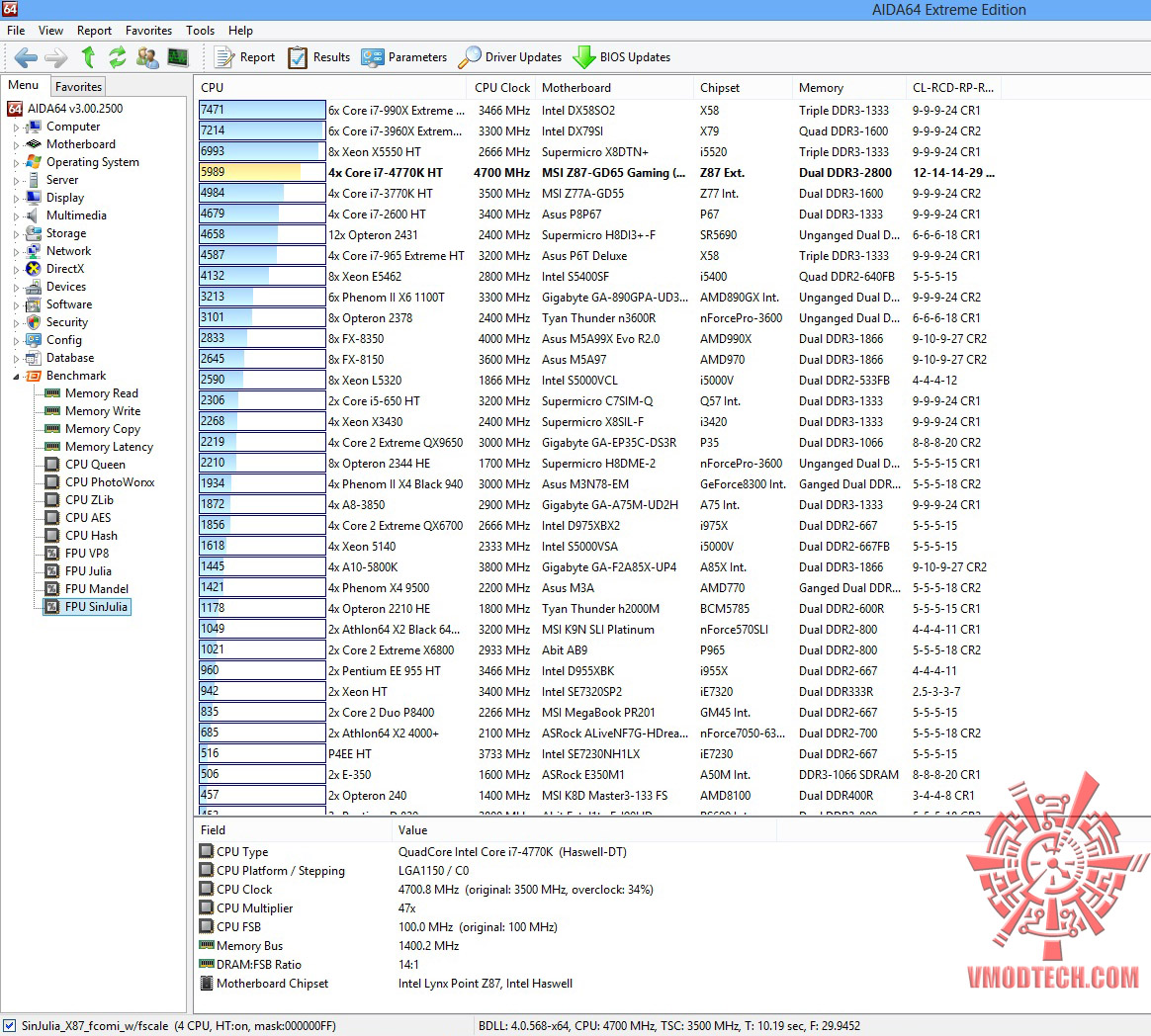Select the 6x Core i7-990X Extreme row

[x=598, y=110]
